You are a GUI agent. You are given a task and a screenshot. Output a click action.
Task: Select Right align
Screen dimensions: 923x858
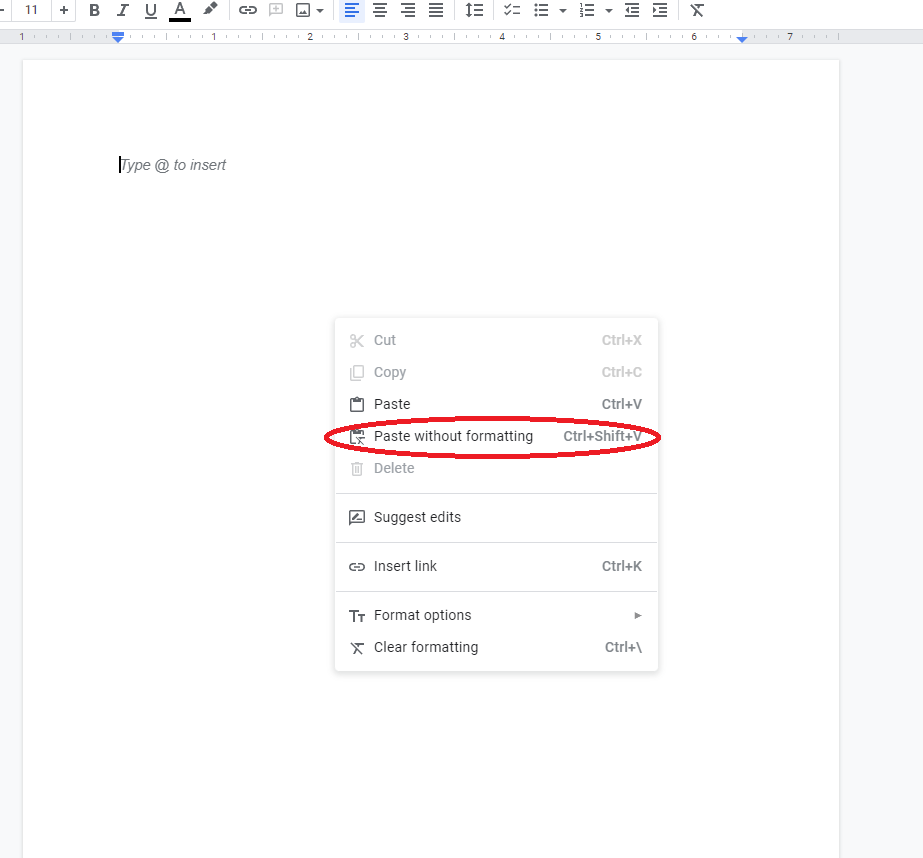point(408,10)
